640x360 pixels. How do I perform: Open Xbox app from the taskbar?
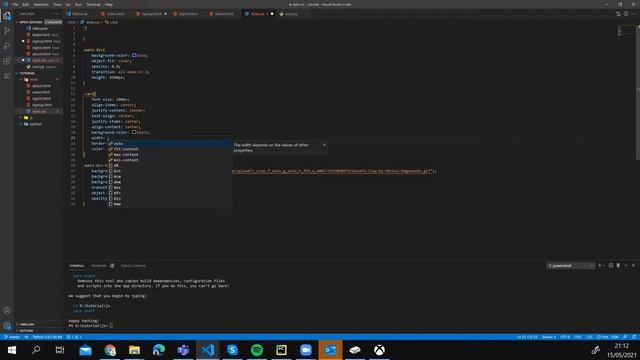pyautogui.click(x=379, y=350)
